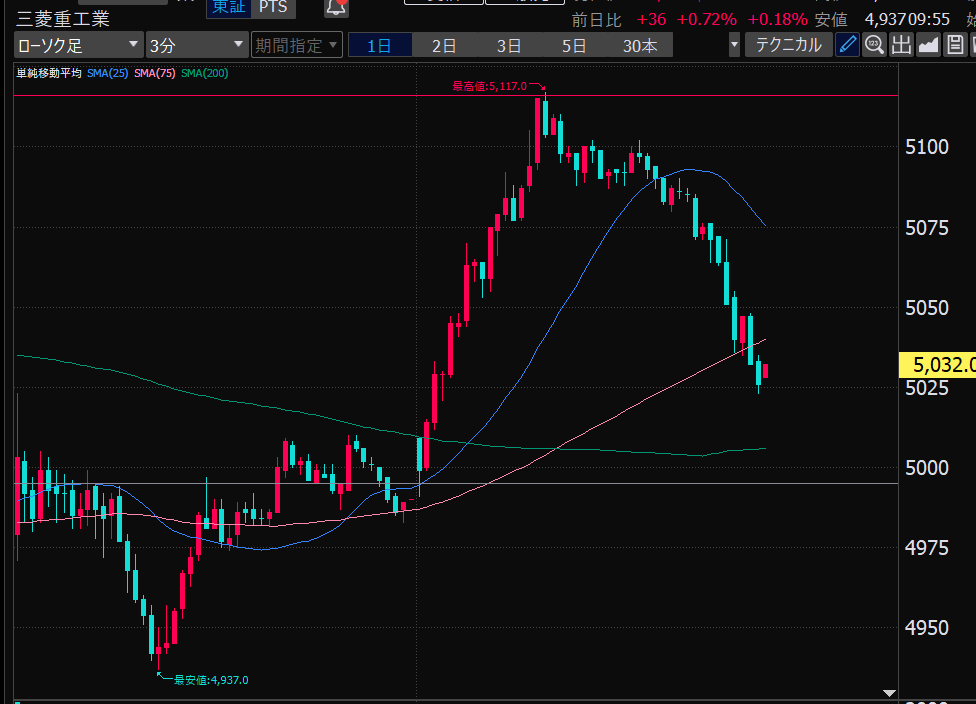Select the 2日 range tab

pos(444,45)
